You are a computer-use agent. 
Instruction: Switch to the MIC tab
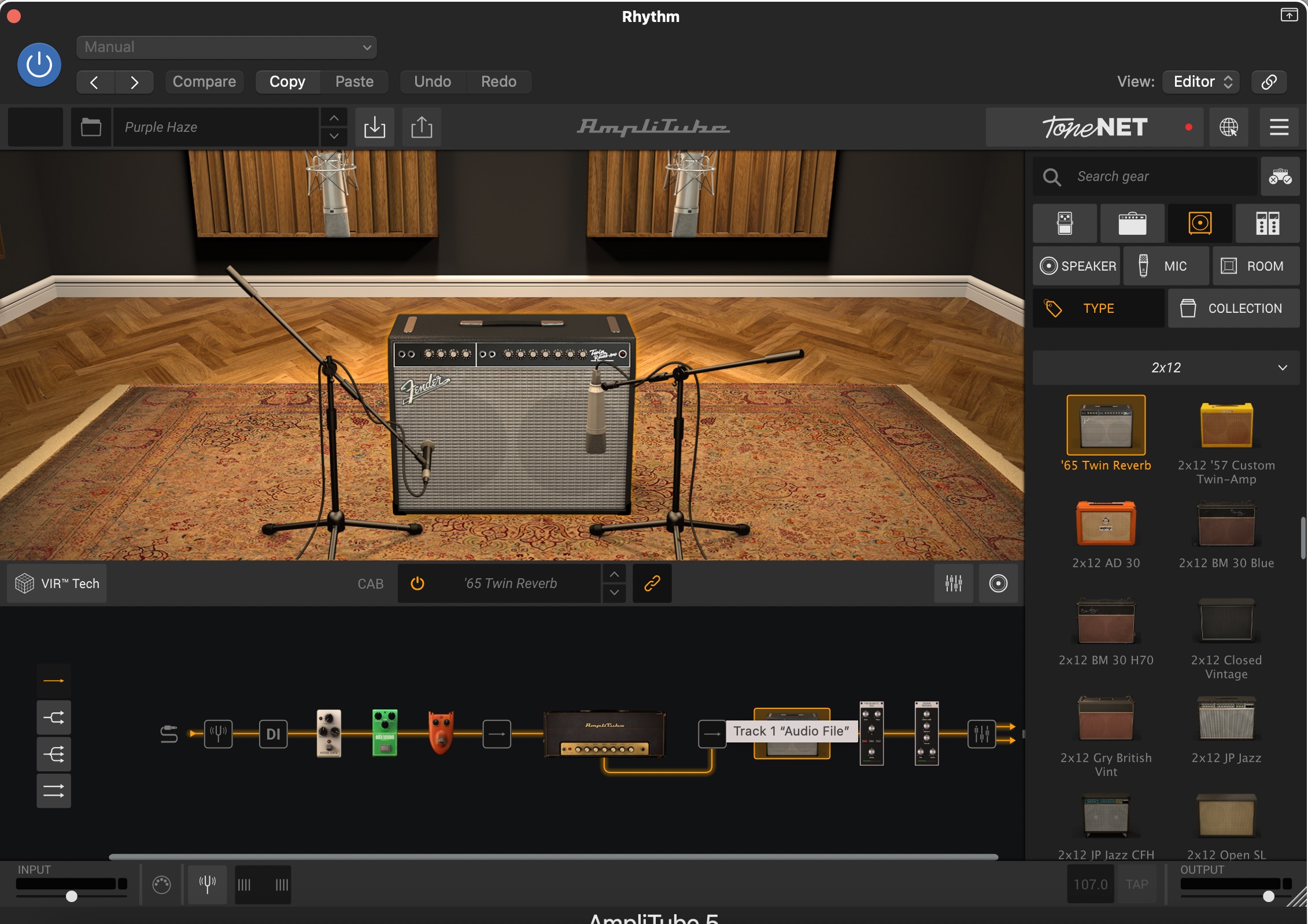(1166, 266)
